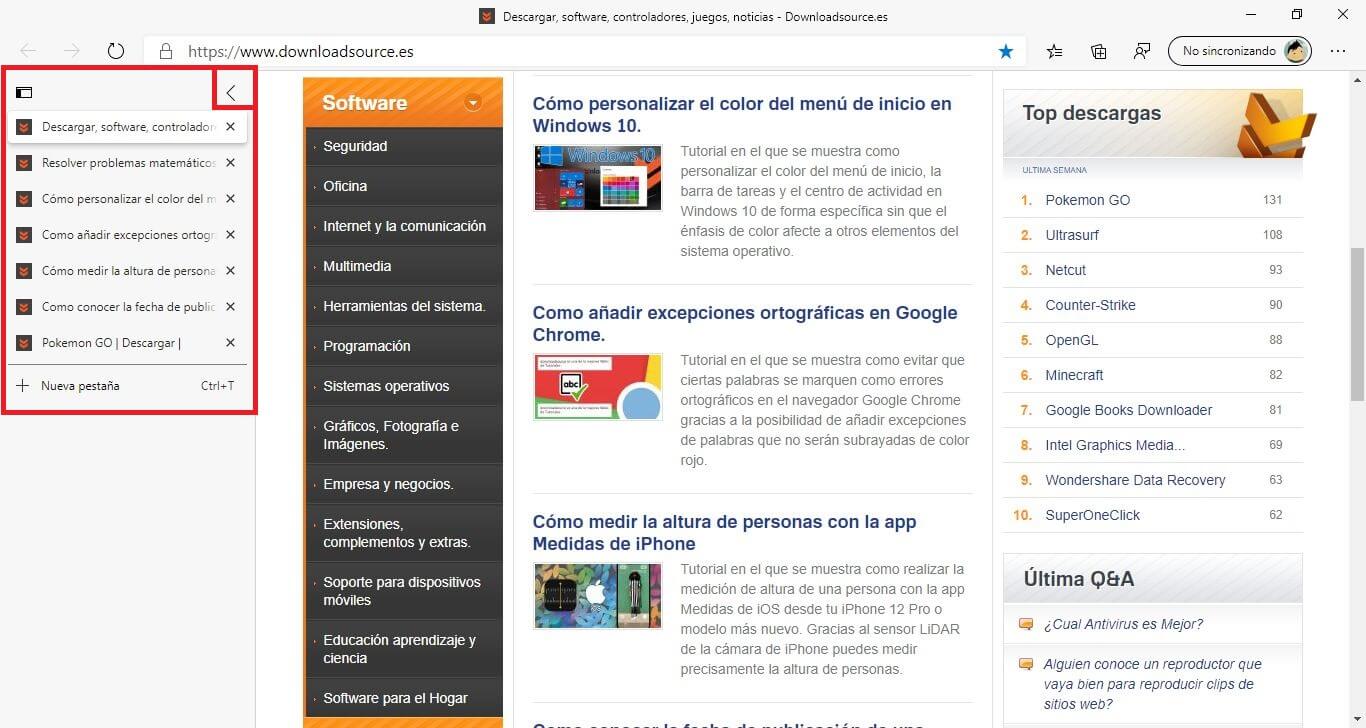Open the Seguridad category
This screenshot has width=1366, height=728.
coord(403,146)
